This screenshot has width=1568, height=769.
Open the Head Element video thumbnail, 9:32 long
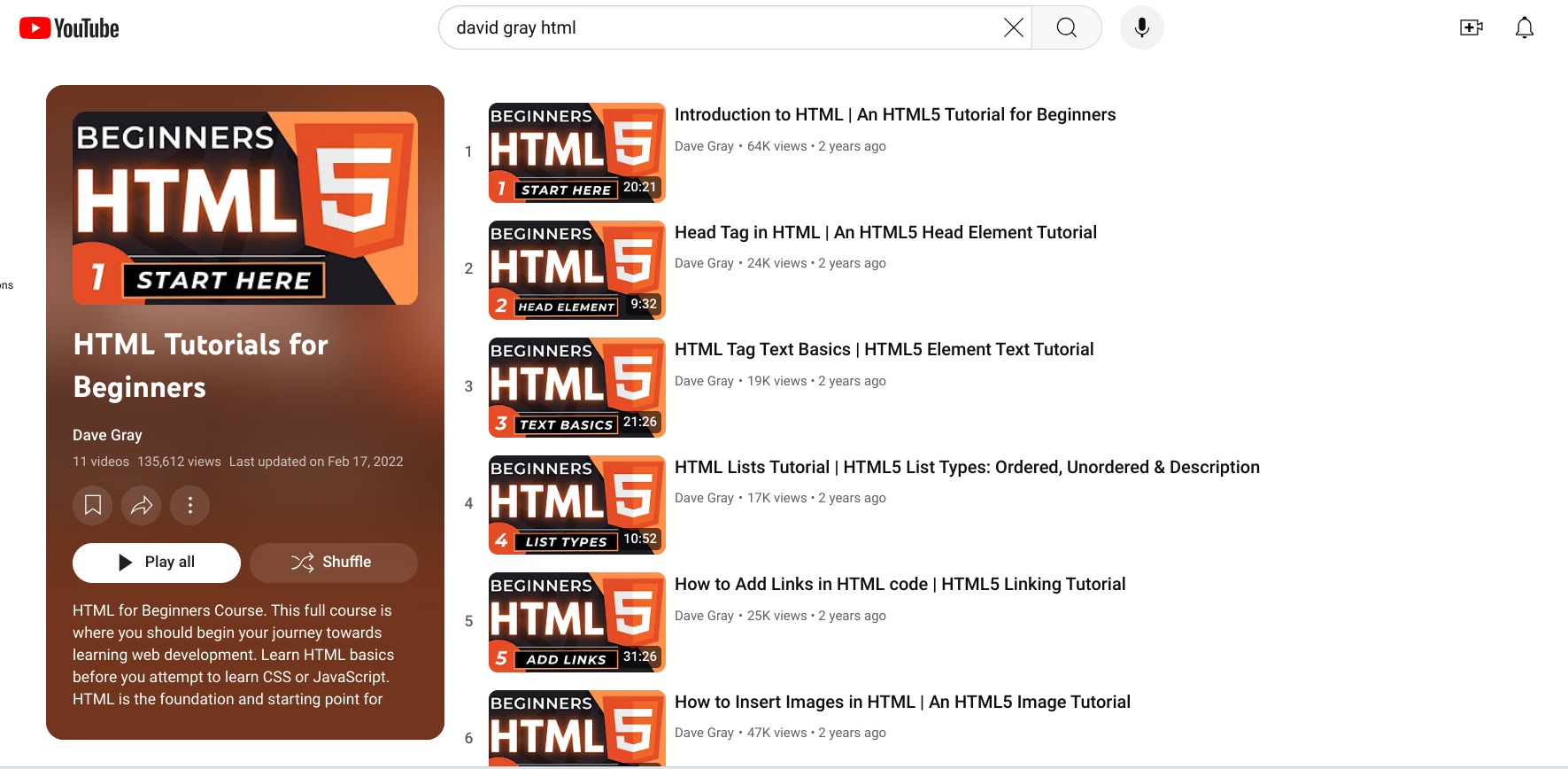tap(577, 270)
